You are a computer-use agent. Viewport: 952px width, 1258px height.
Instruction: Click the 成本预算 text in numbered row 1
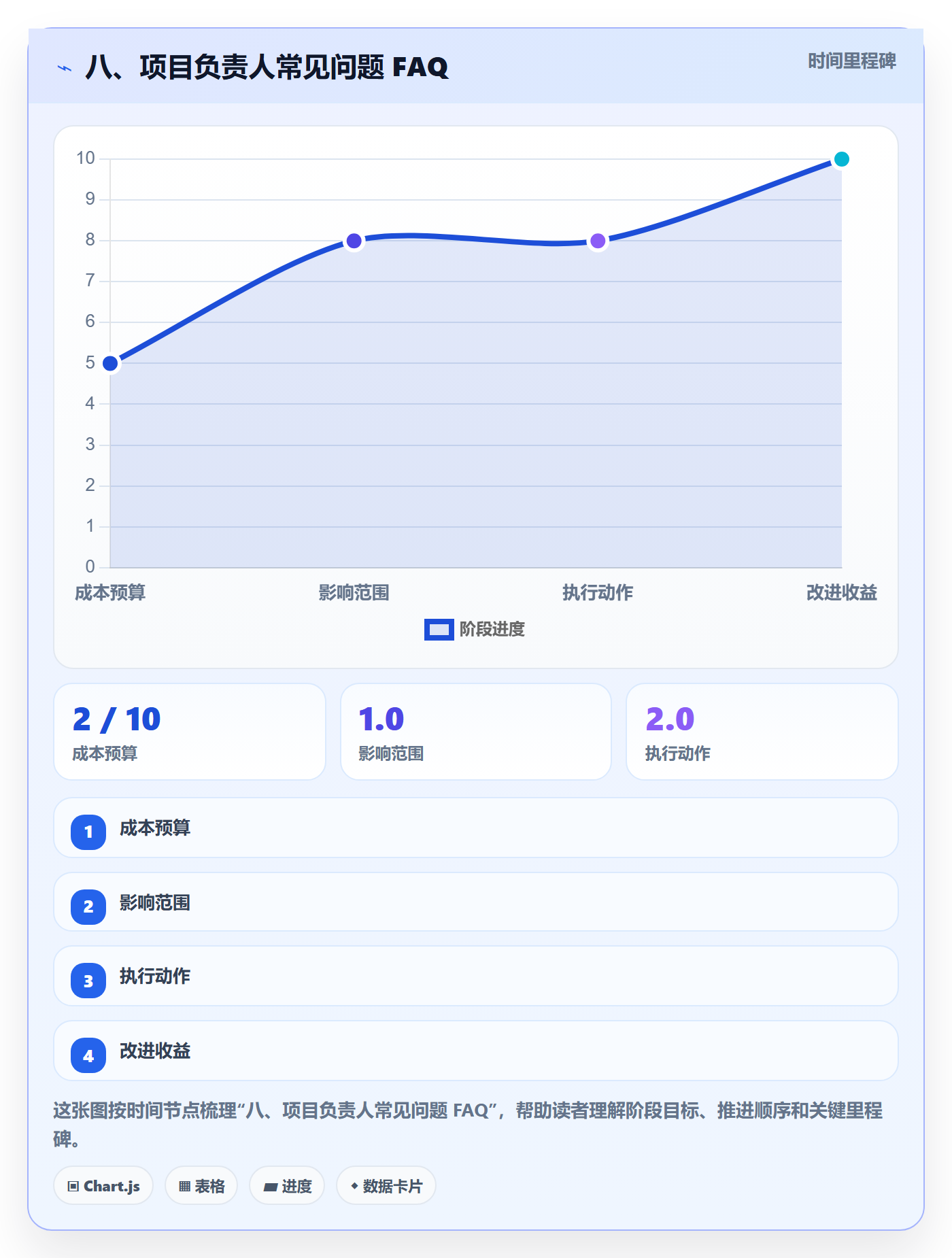(155, 828)
